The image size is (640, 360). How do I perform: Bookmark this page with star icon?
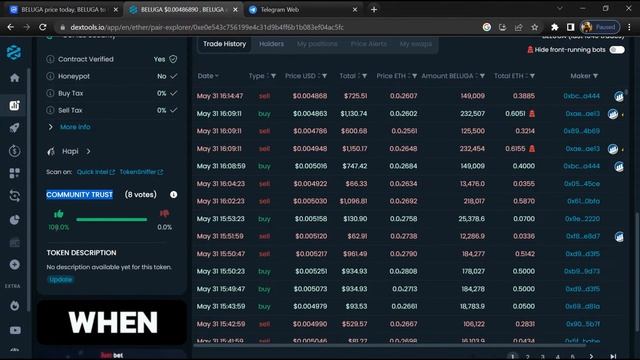[x=535, y=27]
